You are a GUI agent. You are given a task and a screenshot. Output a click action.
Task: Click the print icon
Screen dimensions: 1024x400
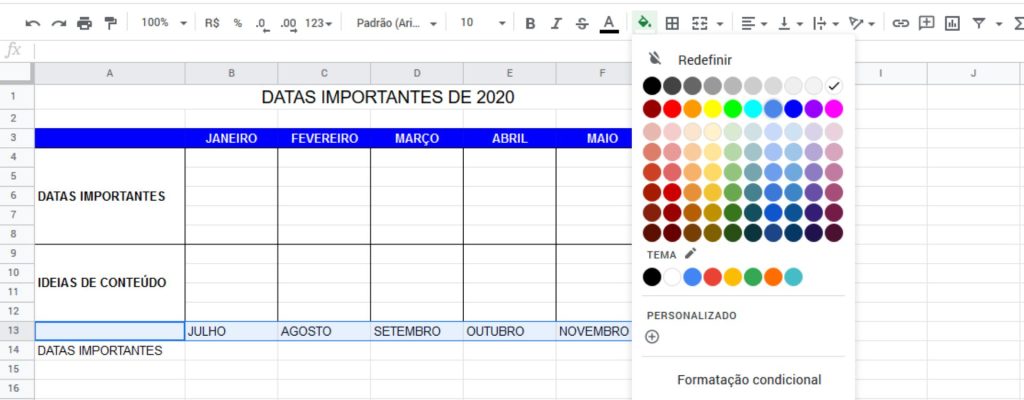[84, 24]
